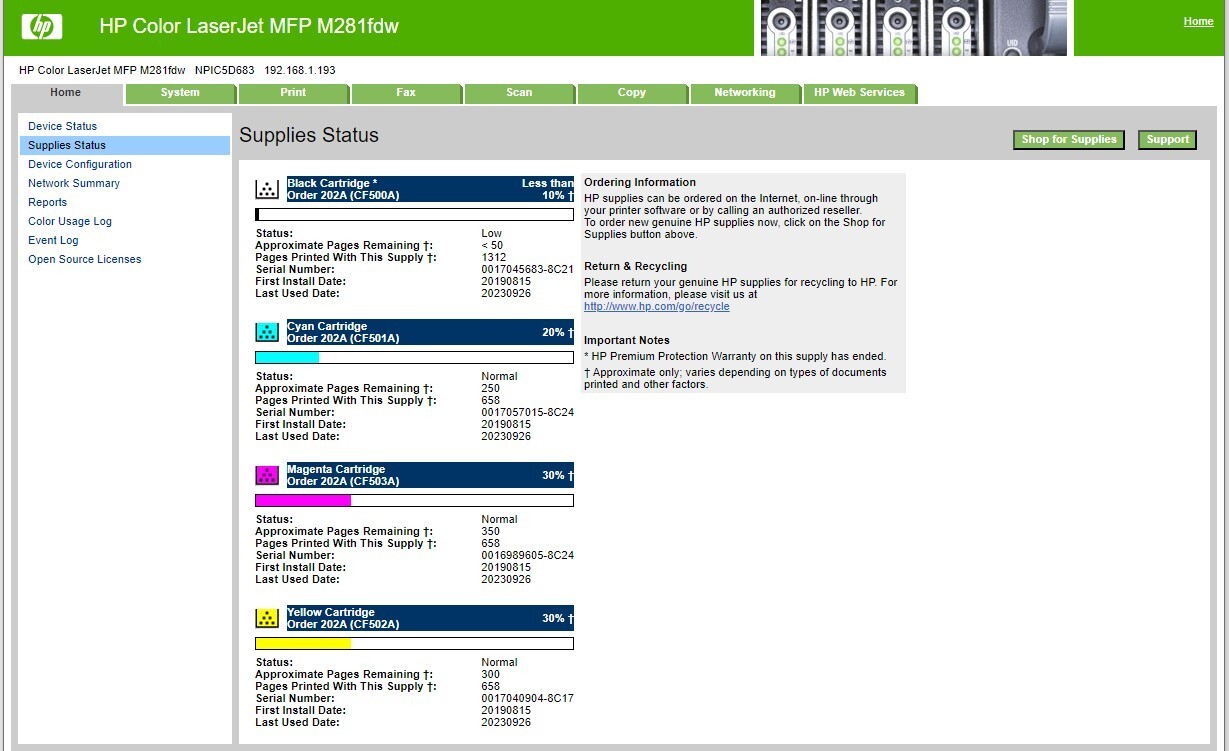This screenshot has height=751, width=1229.
Task: Click the Supplies Status page heading
Action: (309, 136)
